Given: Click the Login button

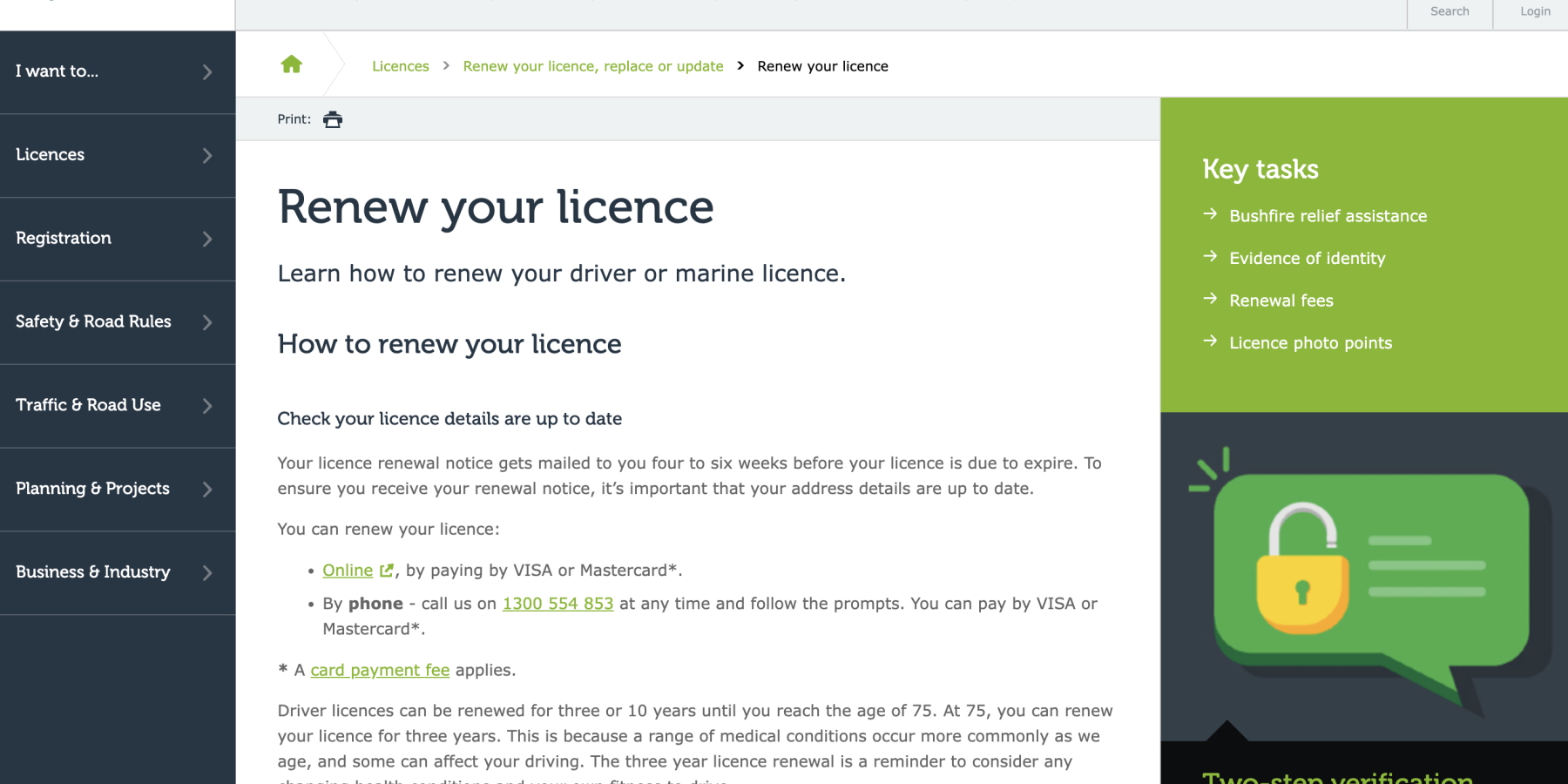Looking at the screenshot, I should pyautogui.click(x=1535, y=12).
